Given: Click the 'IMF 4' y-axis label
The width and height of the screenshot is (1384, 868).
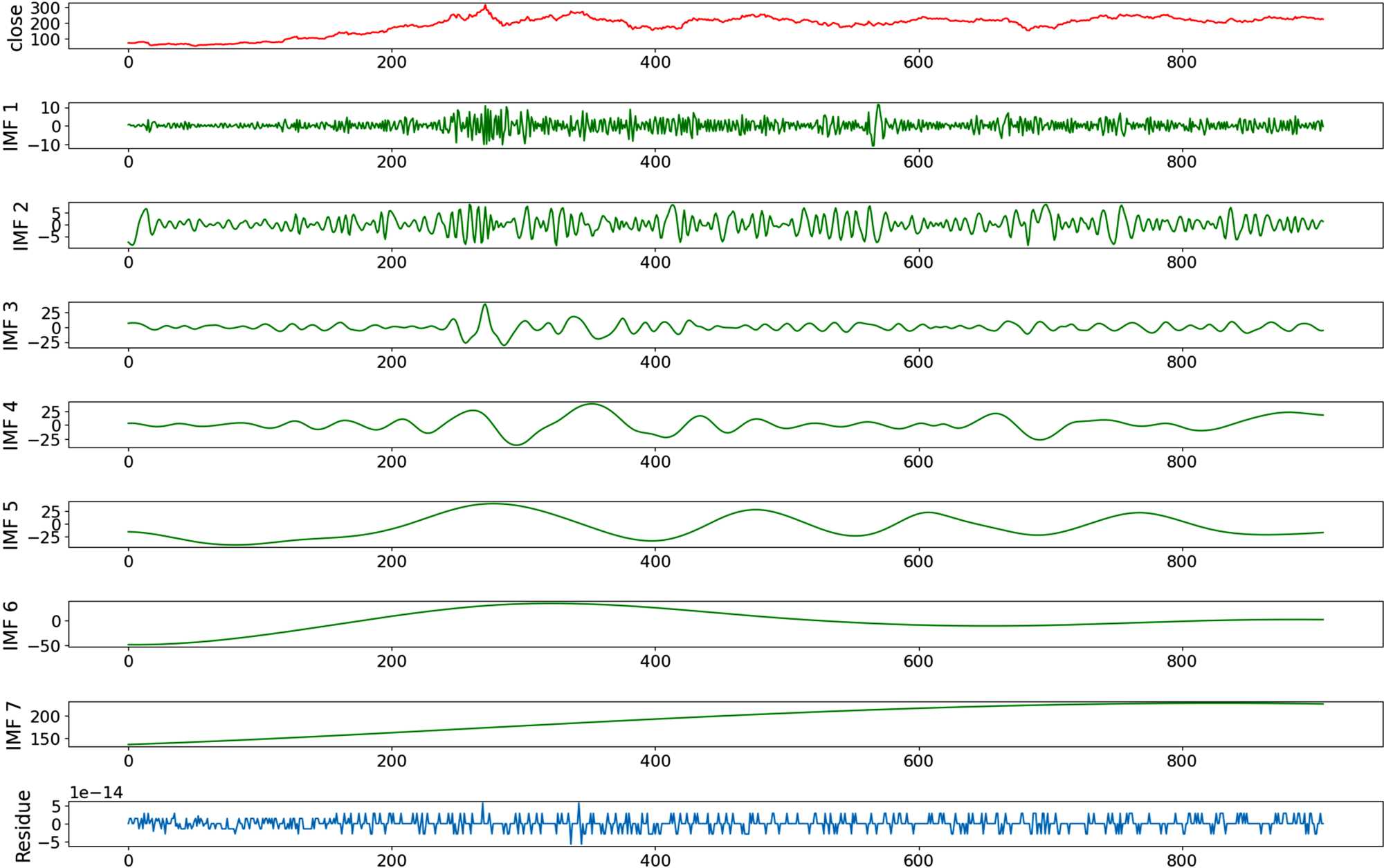Looking at the screenshot, I should click(x=11, y=425).
